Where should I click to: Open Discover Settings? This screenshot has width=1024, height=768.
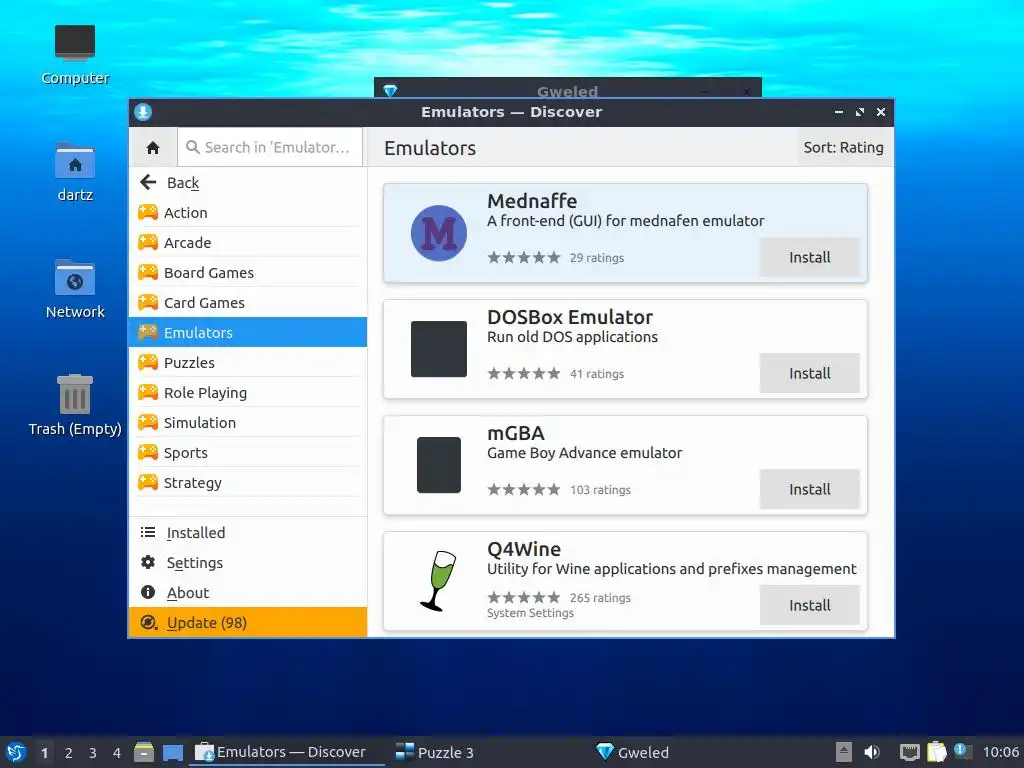[248, 563]
